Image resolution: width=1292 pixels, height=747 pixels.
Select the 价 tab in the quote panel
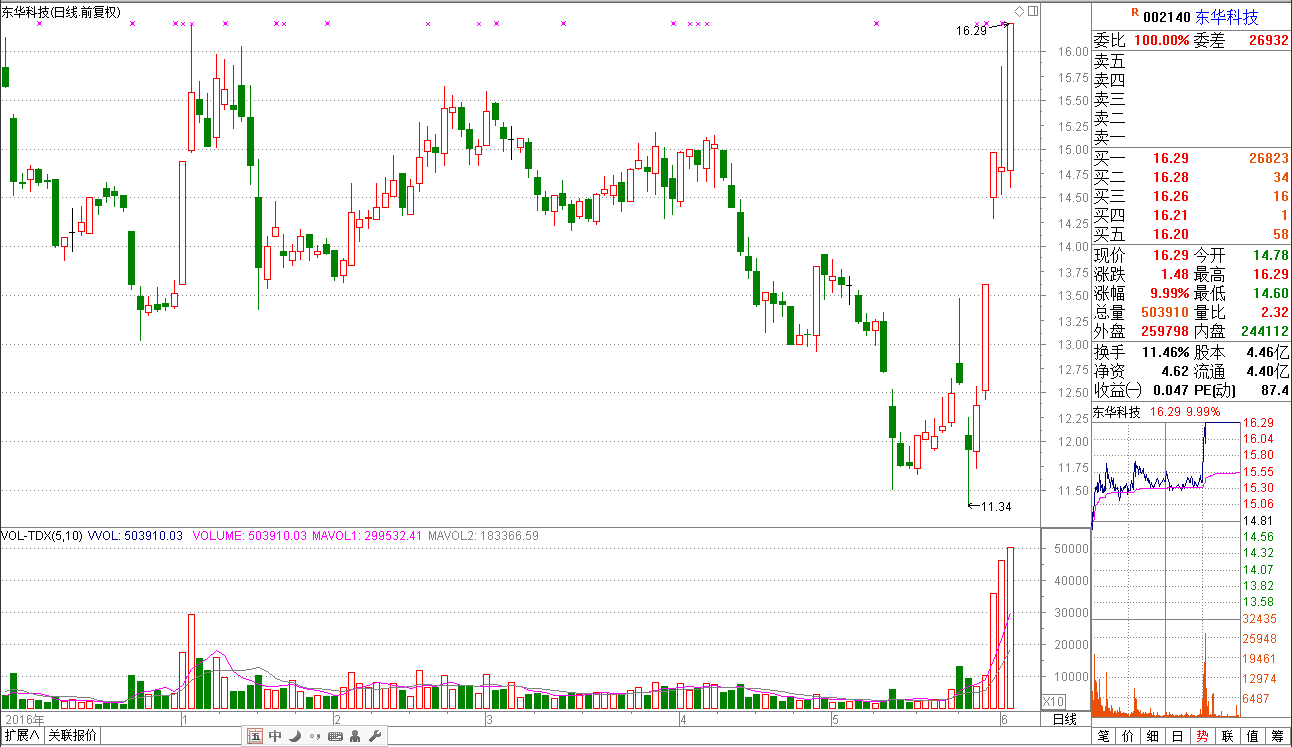1129,737
